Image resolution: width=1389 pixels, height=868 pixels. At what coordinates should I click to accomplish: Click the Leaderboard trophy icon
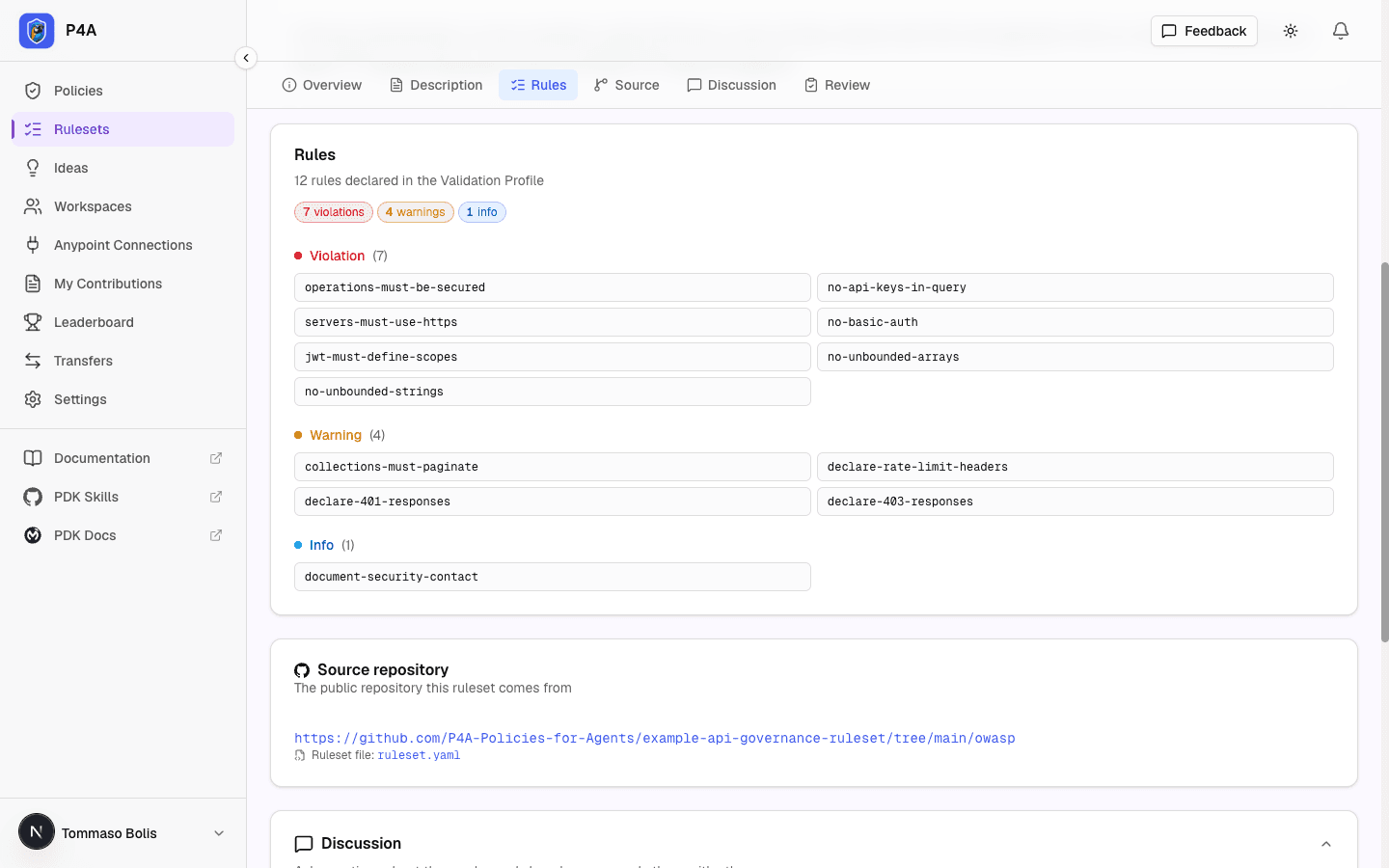click(33, 322)
